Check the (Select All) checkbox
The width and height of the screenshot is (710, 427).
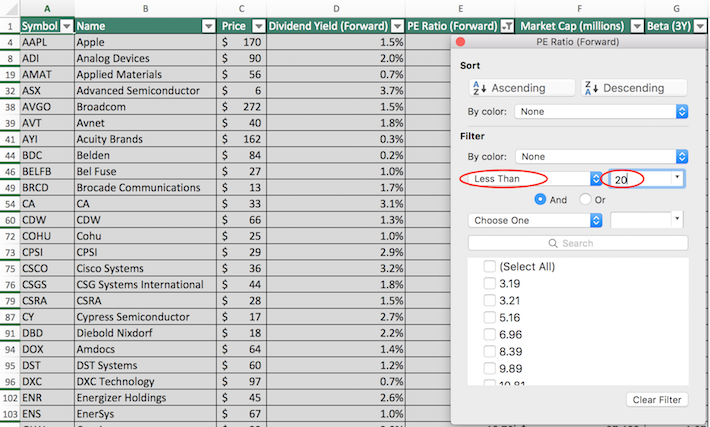[489, 267]
